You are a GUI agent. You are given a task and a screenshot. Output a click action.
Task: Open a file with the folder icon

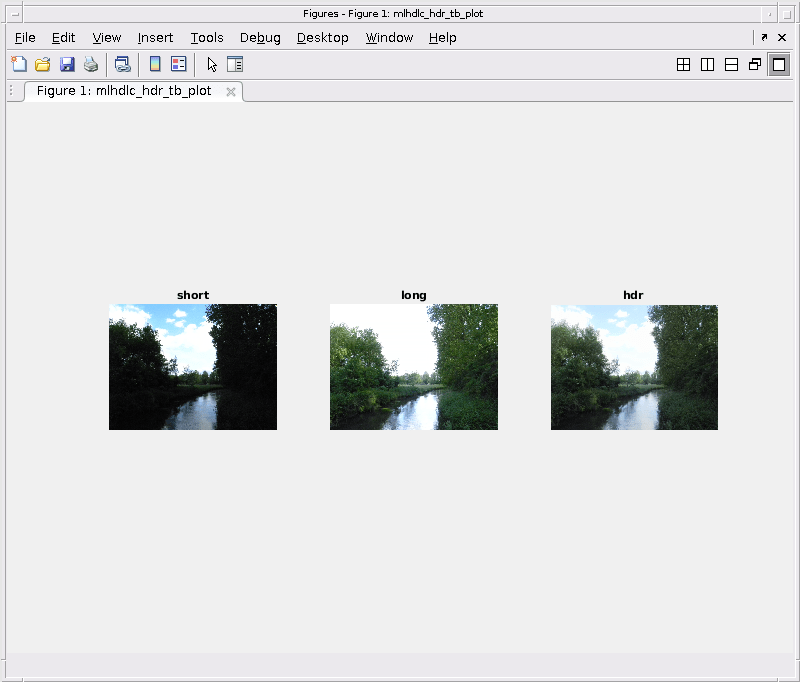coord(43,64)
